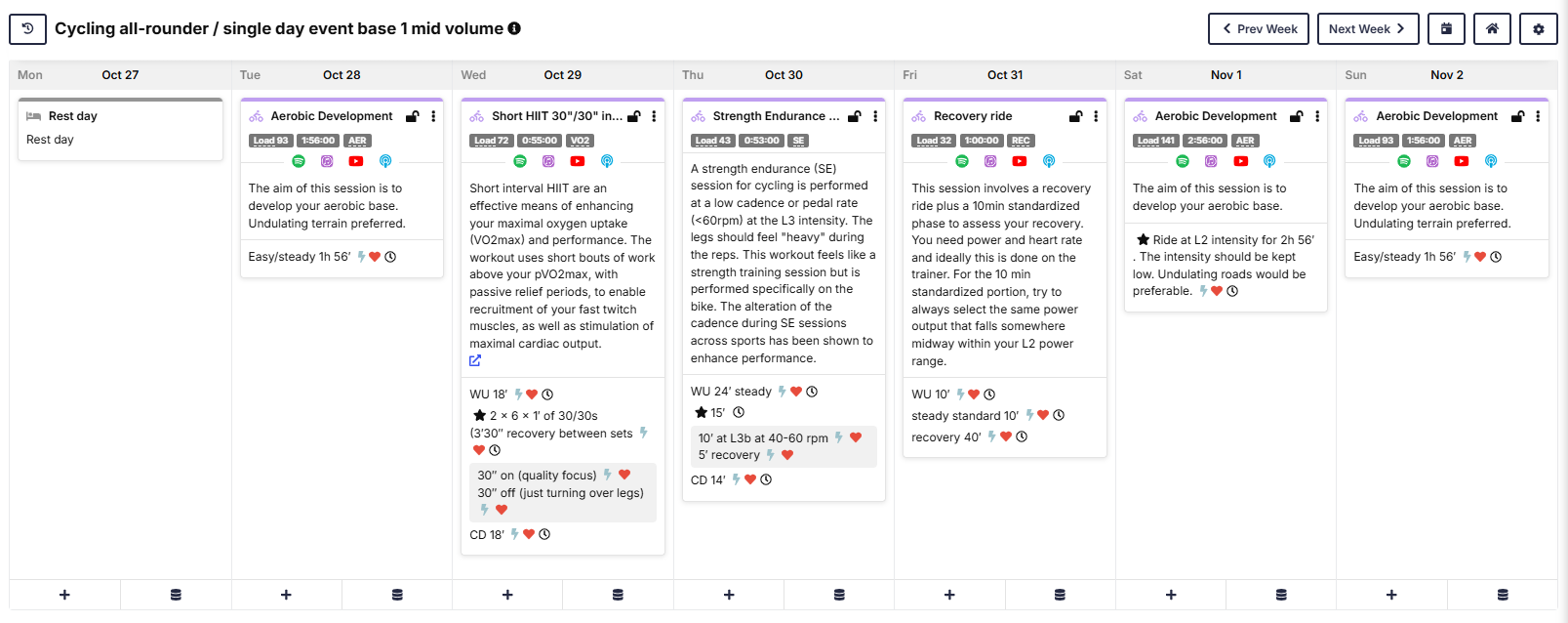Click podcast icon on Recovery ride card

pos(1049,161)
